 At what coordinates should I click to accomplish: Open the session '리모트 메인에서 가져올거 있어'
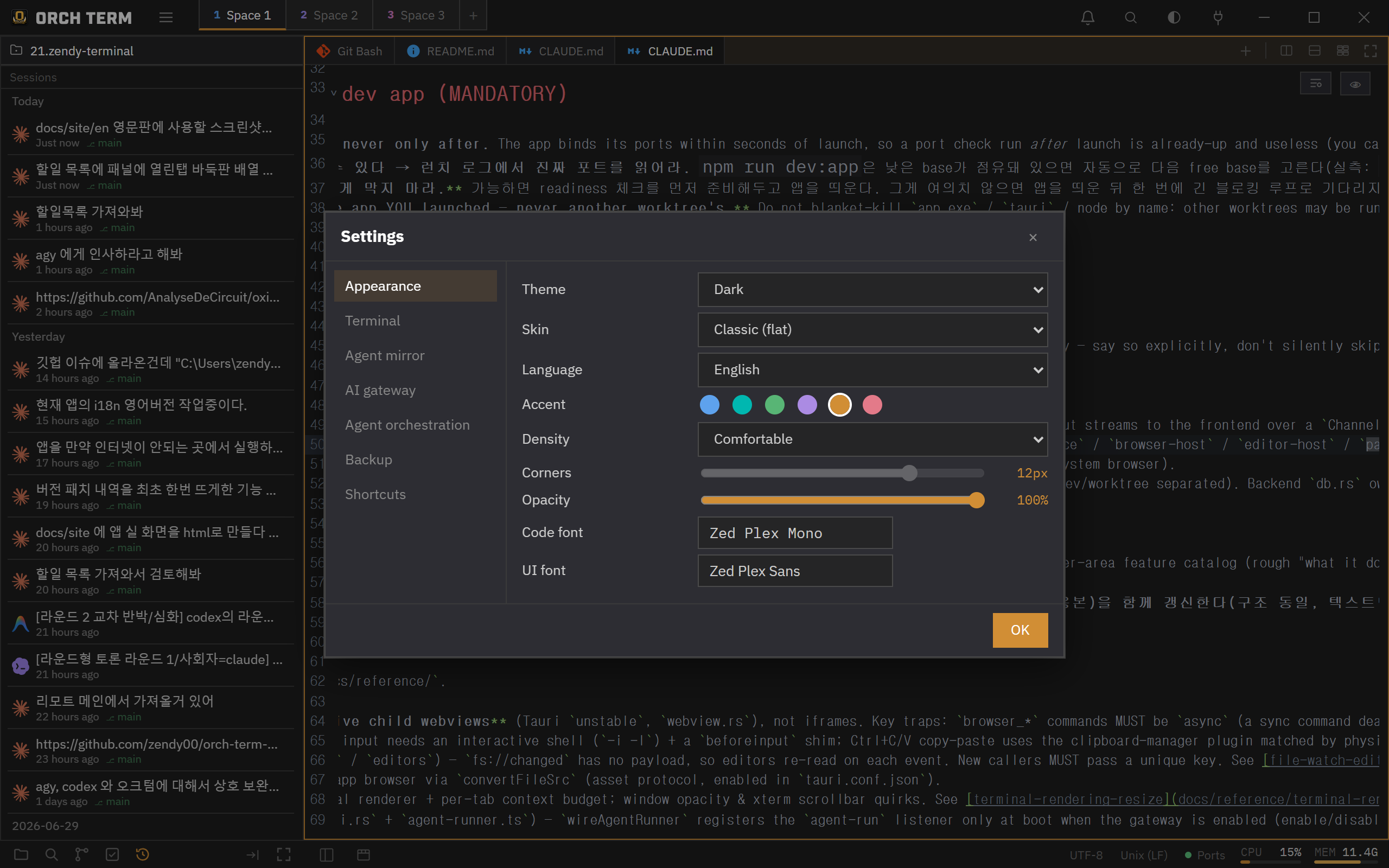tap(151, 707)
